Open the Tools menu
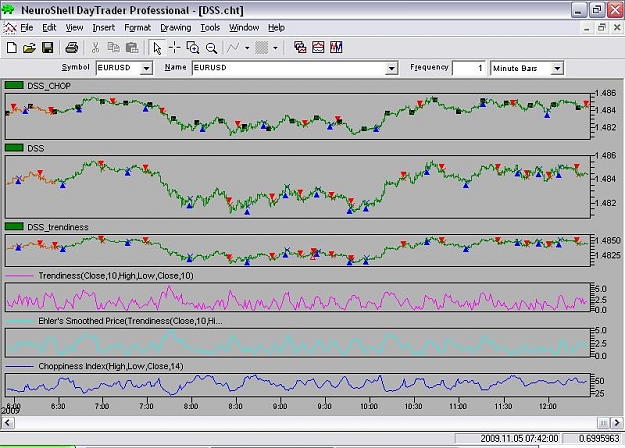Viewport: 625px width, 448px height. click(210, 28)
